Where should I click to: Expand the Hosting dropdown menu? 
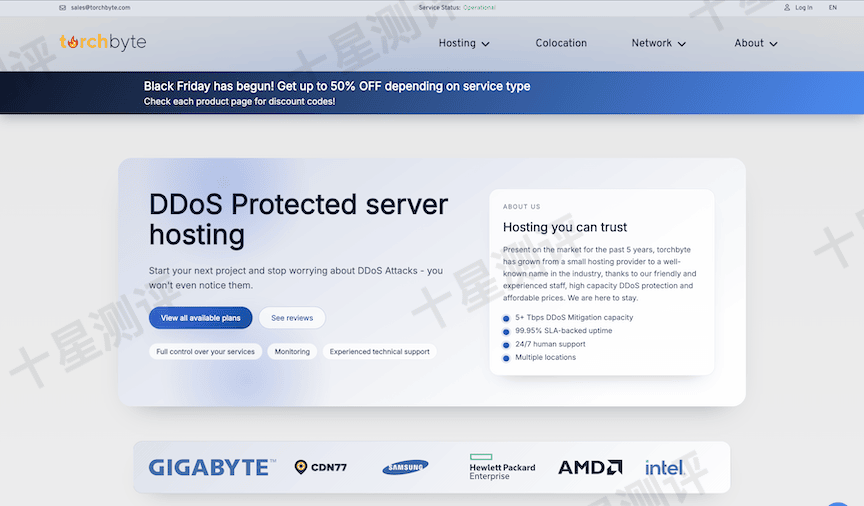click(464, 43)
